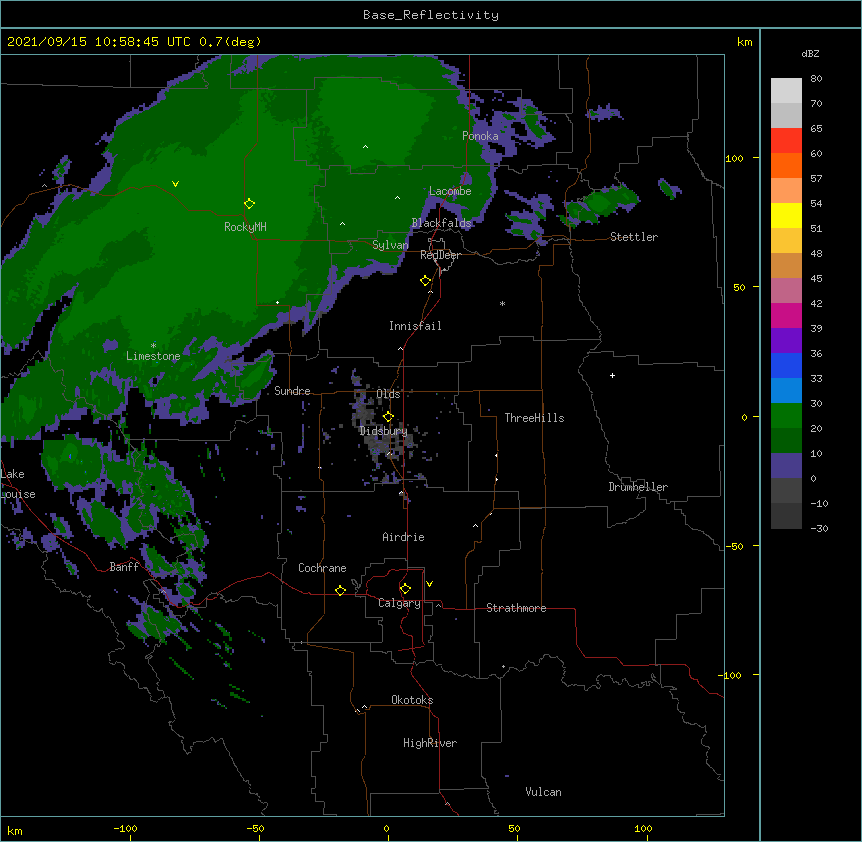Click the km unit label beside the timestamp

(x=744, y=42)
